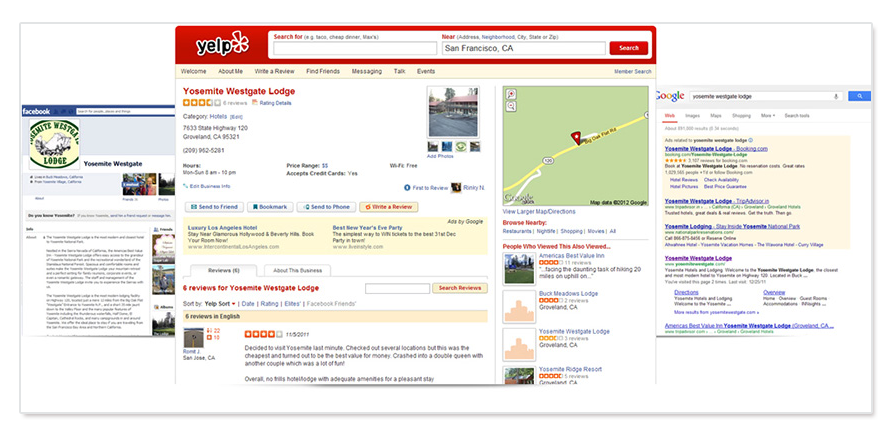Open the TripAdvisor Google result
Viewport: 892px width, 435px height.
[717, 201]
